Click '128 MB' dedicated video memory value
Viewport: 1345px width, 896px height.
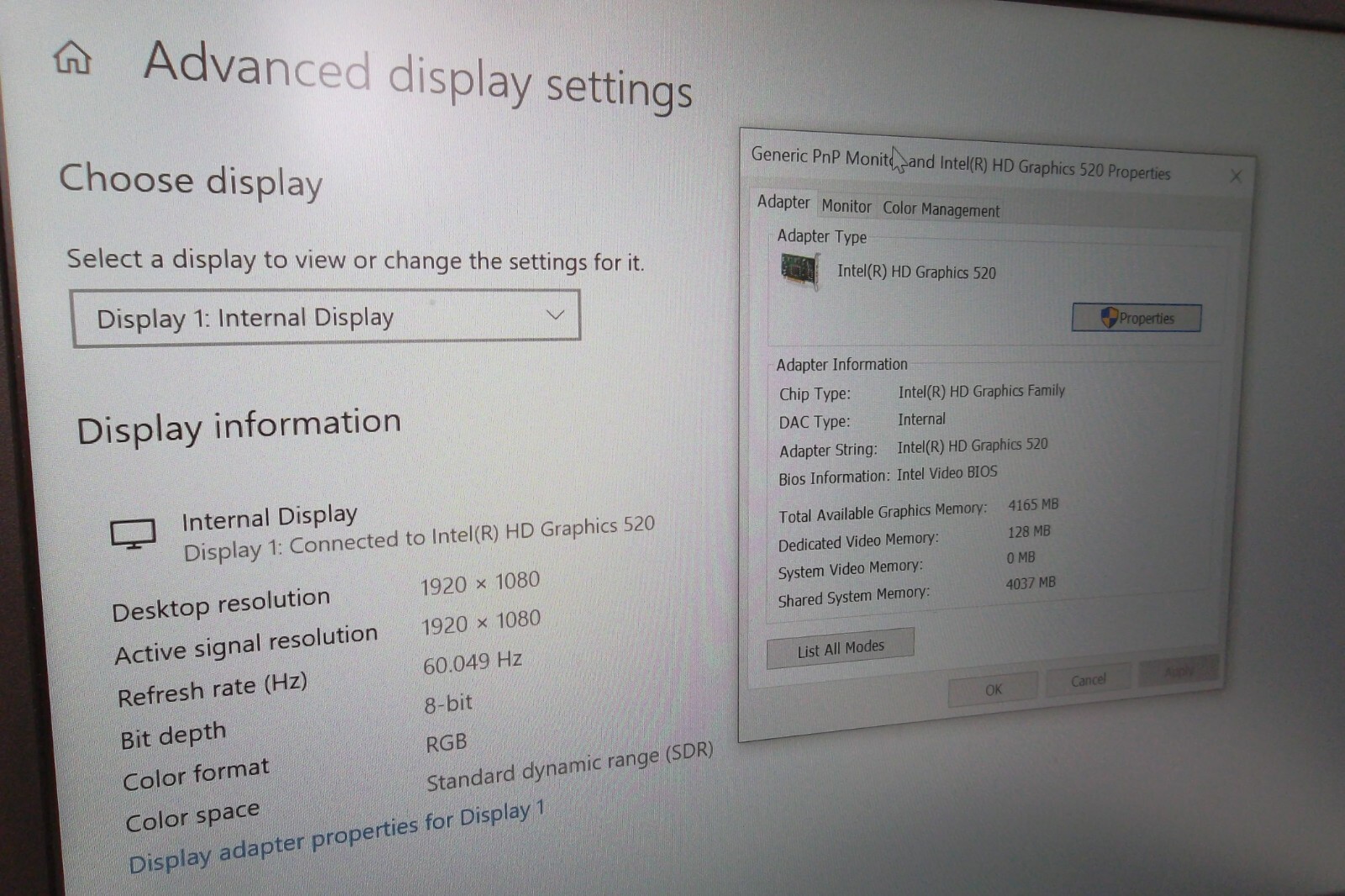point(1029,531)
